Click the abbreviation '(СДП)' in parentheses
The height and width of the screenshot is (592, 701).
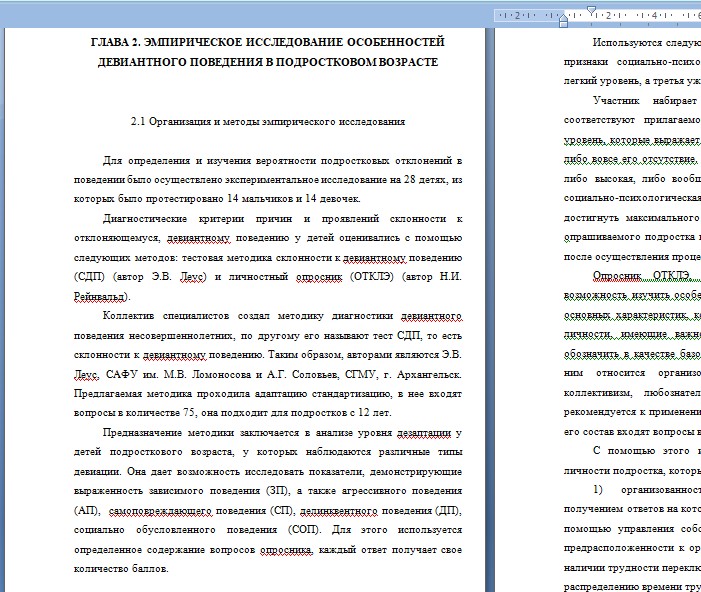[89, 277]
